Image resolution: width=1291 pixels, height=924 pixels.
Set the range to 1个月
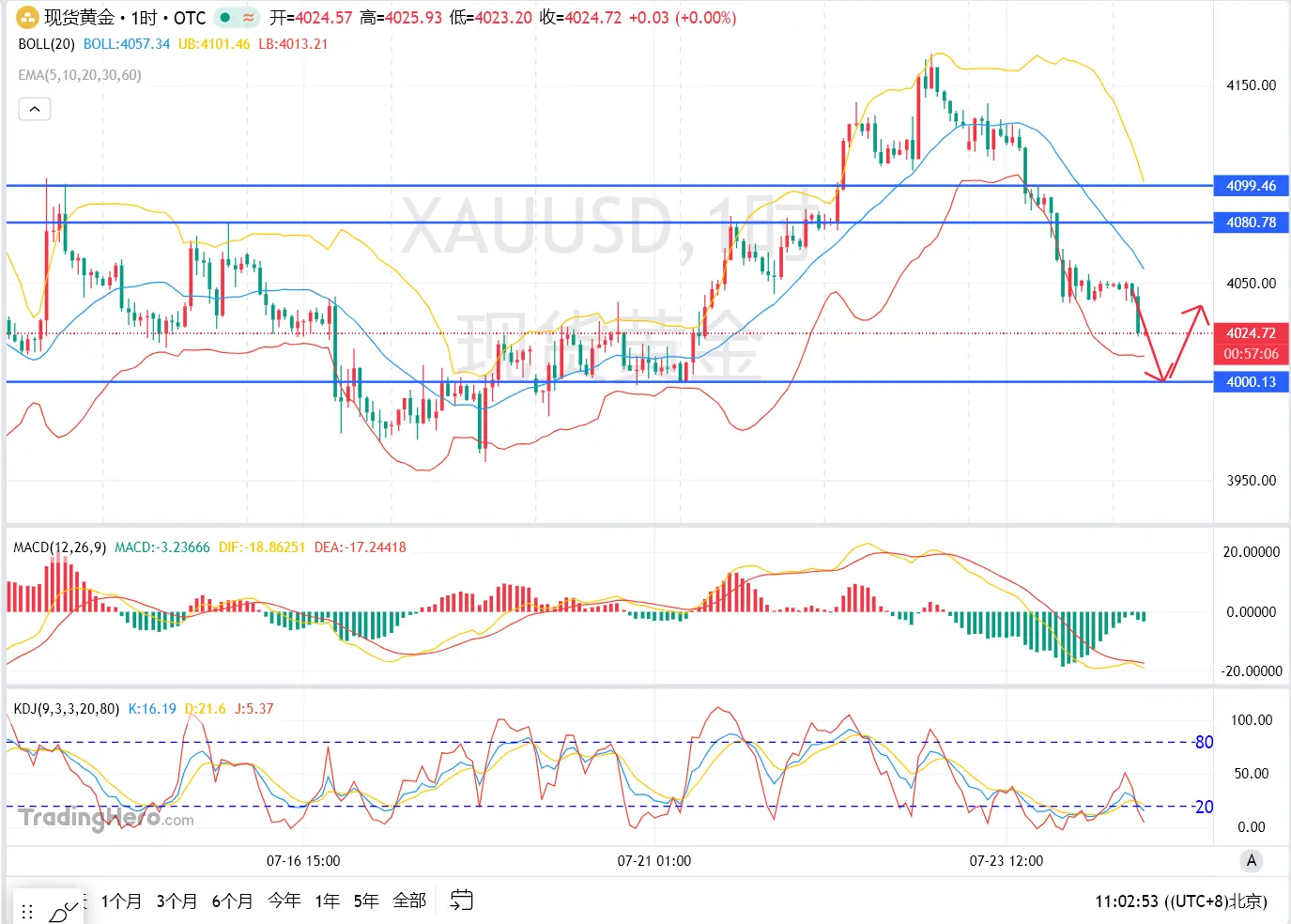click(121, 901)
